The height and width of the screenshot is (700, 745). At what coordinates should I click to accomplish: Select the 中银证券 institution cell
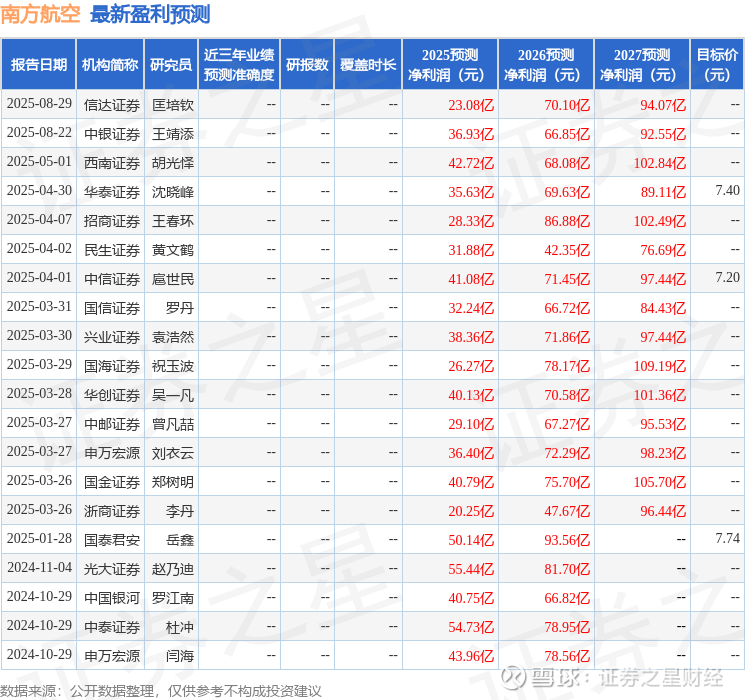pyautogui.click(x=112, y=134)
